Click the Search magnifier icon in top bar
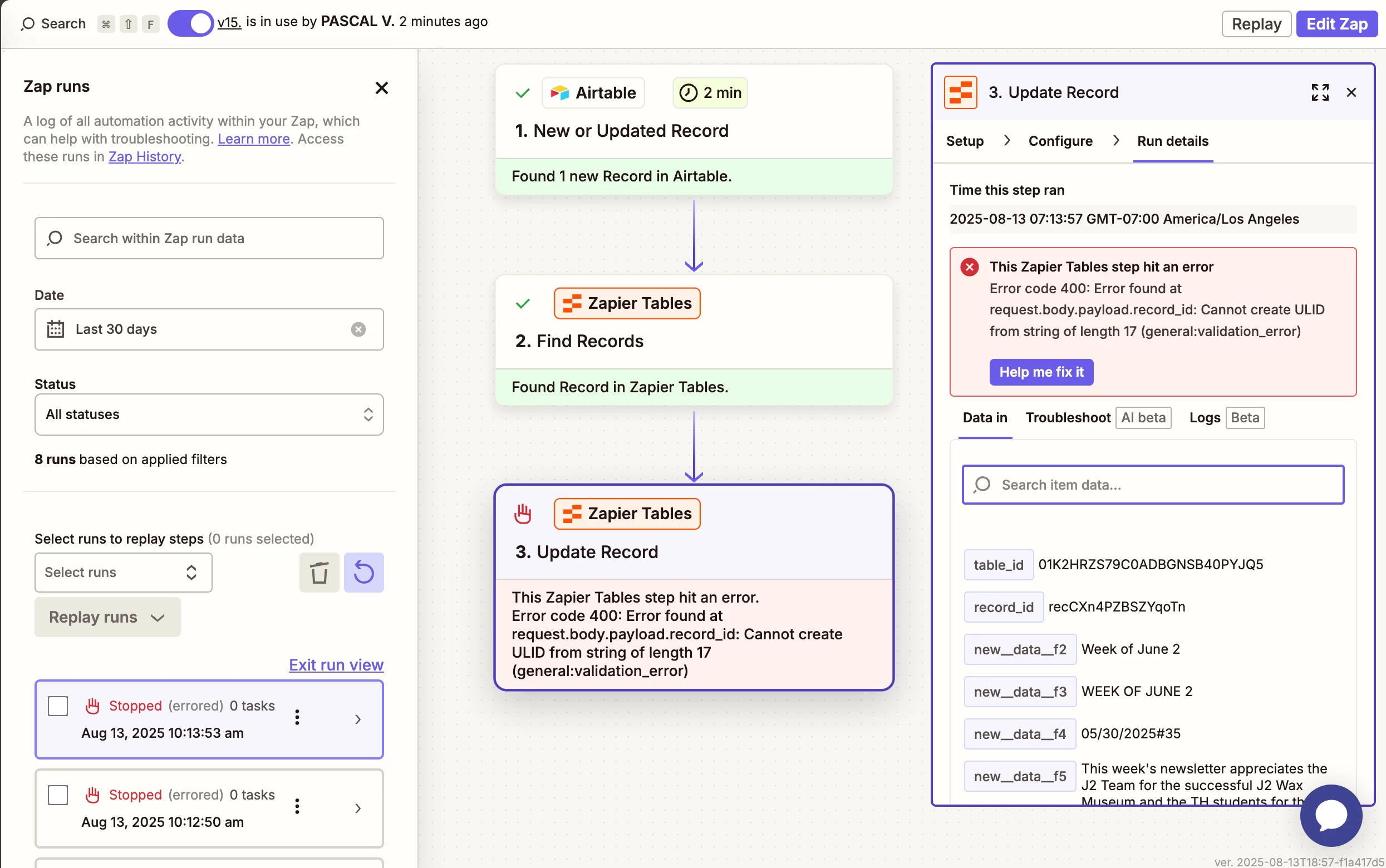 [27, 24]
